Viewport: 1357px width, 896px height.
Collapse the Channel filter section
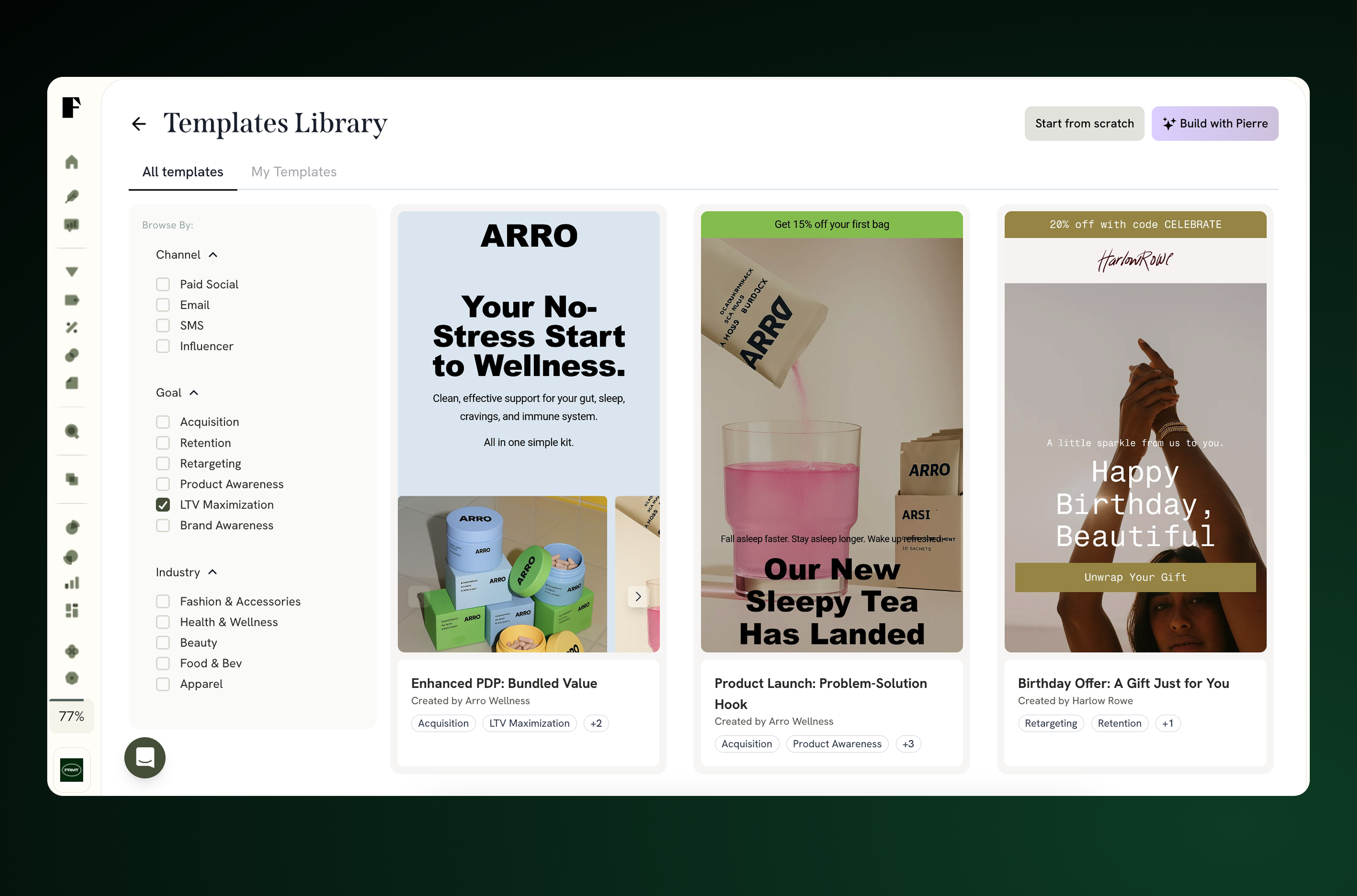[187, 255]
